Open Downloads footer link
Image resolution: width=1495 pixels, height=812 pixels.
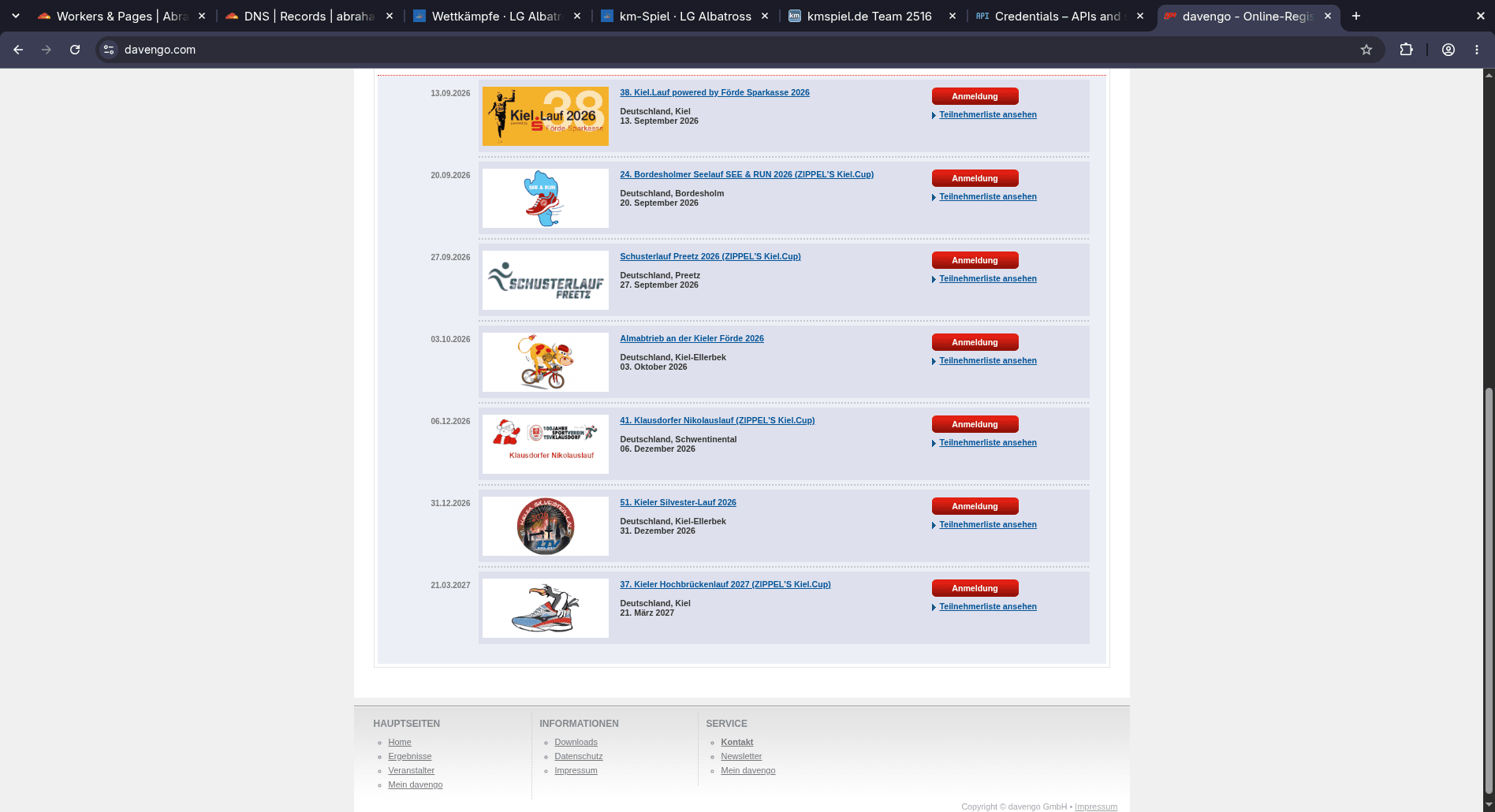576,742
